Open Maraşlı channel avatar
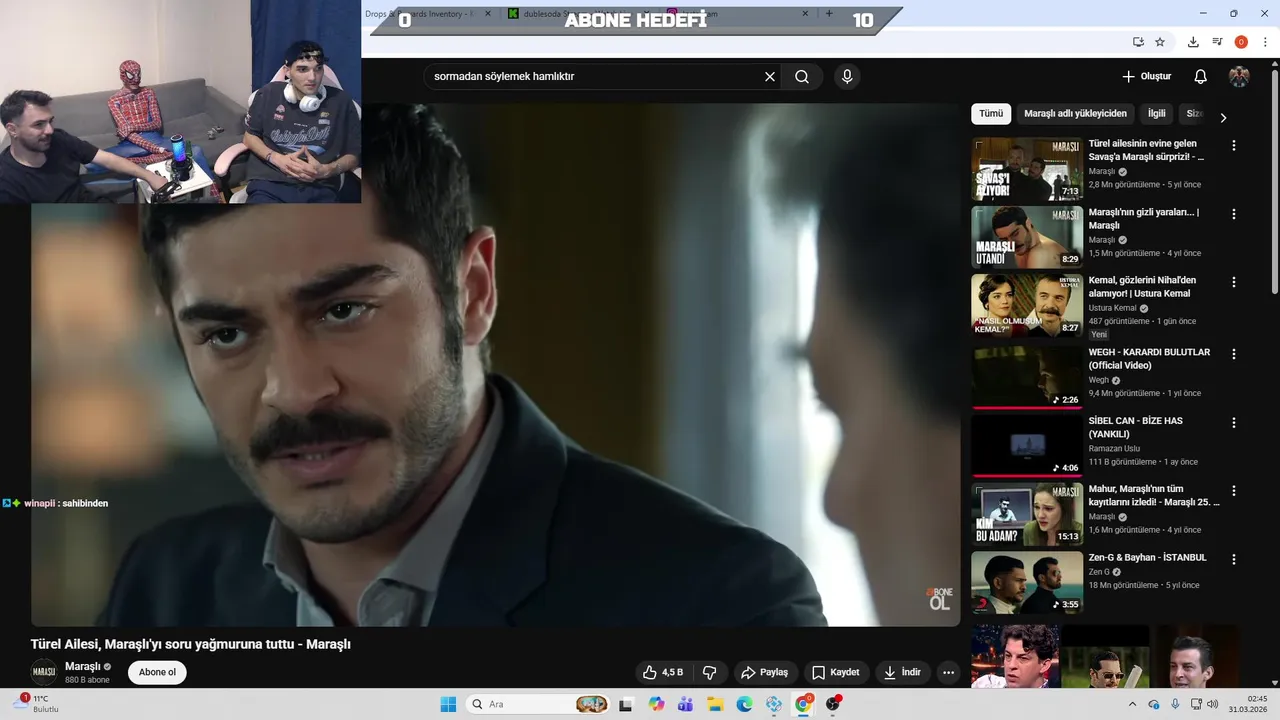The image size is (1280, 720). (x=44, y=672)
